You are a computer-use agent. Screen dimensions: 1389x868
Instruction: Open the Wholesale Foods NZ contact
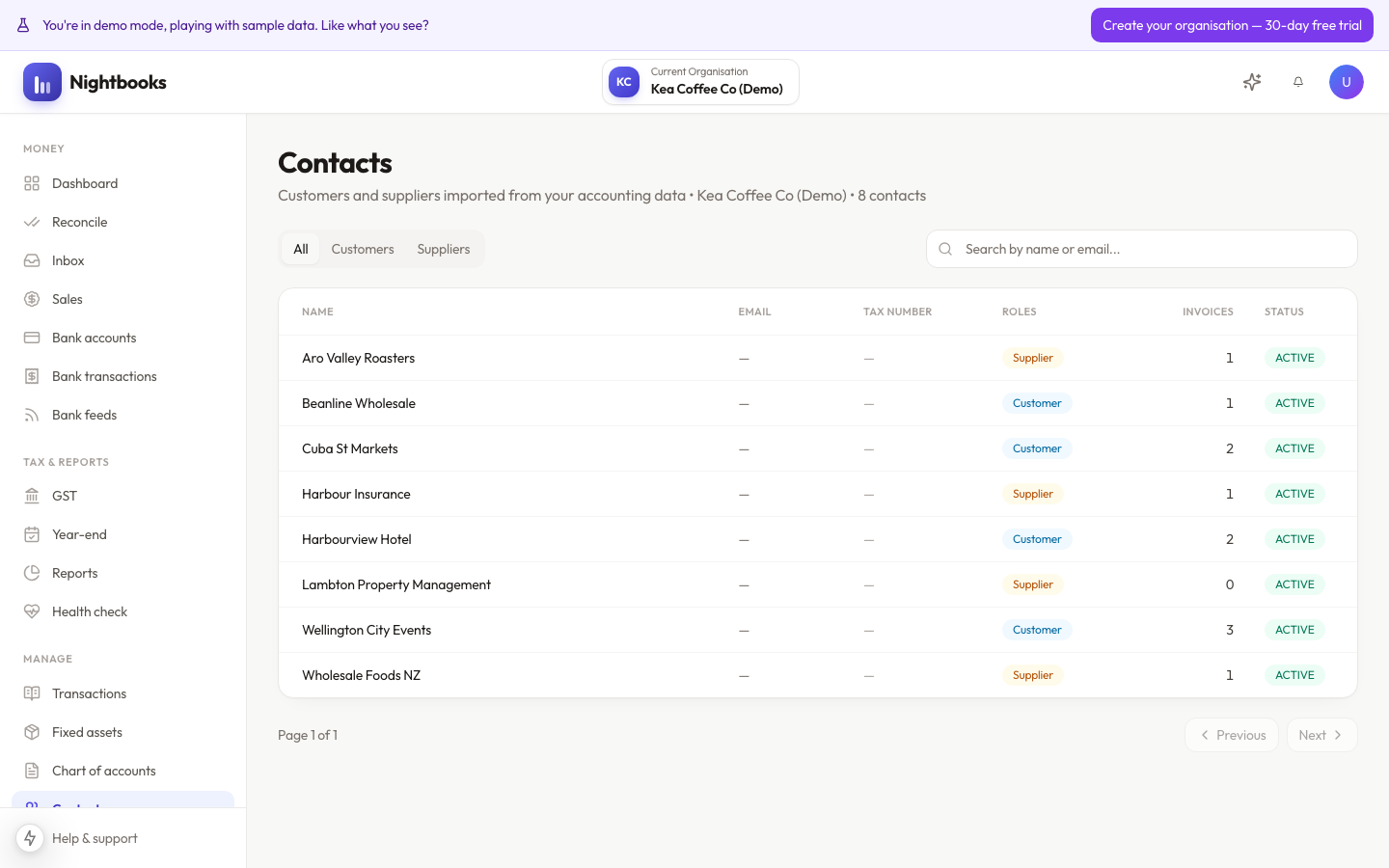pos(818,675)
